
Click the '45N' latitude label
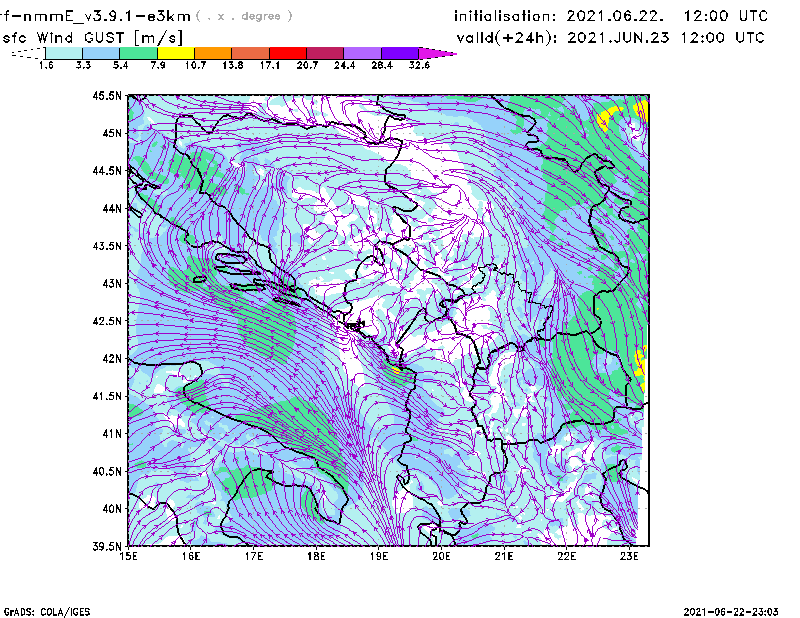[112, 133]
